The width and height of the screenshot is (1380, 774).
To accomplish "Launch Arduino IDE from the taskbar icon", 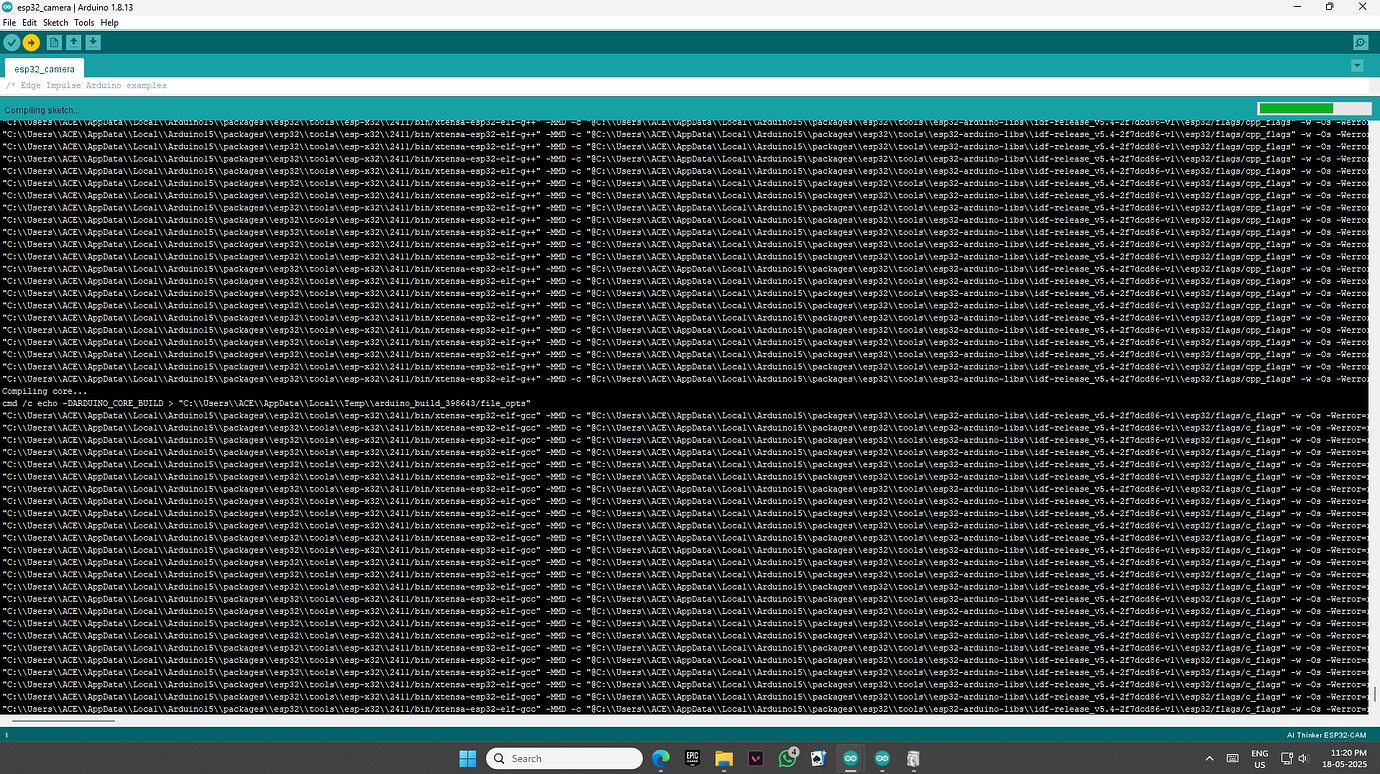I will point(850,758).
